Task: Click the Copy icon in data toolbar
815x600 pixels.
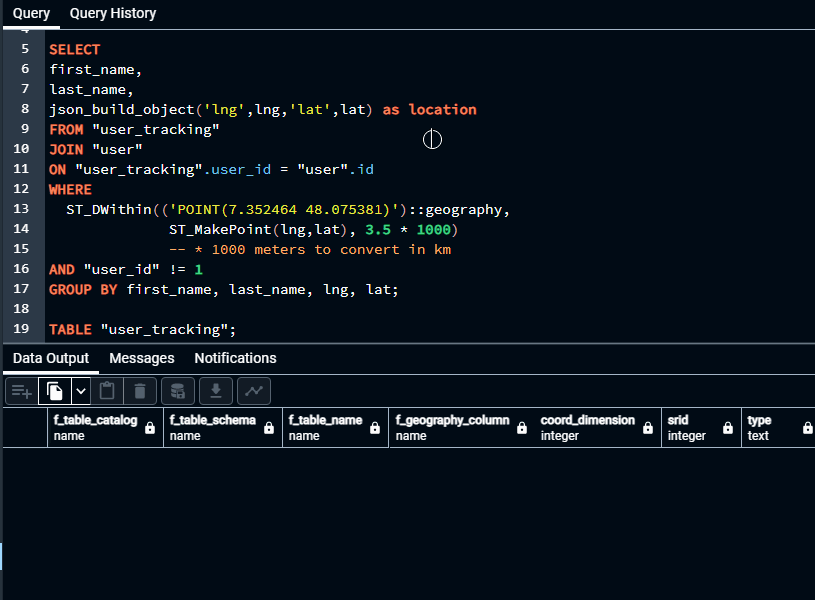Action: pos(55,391)
